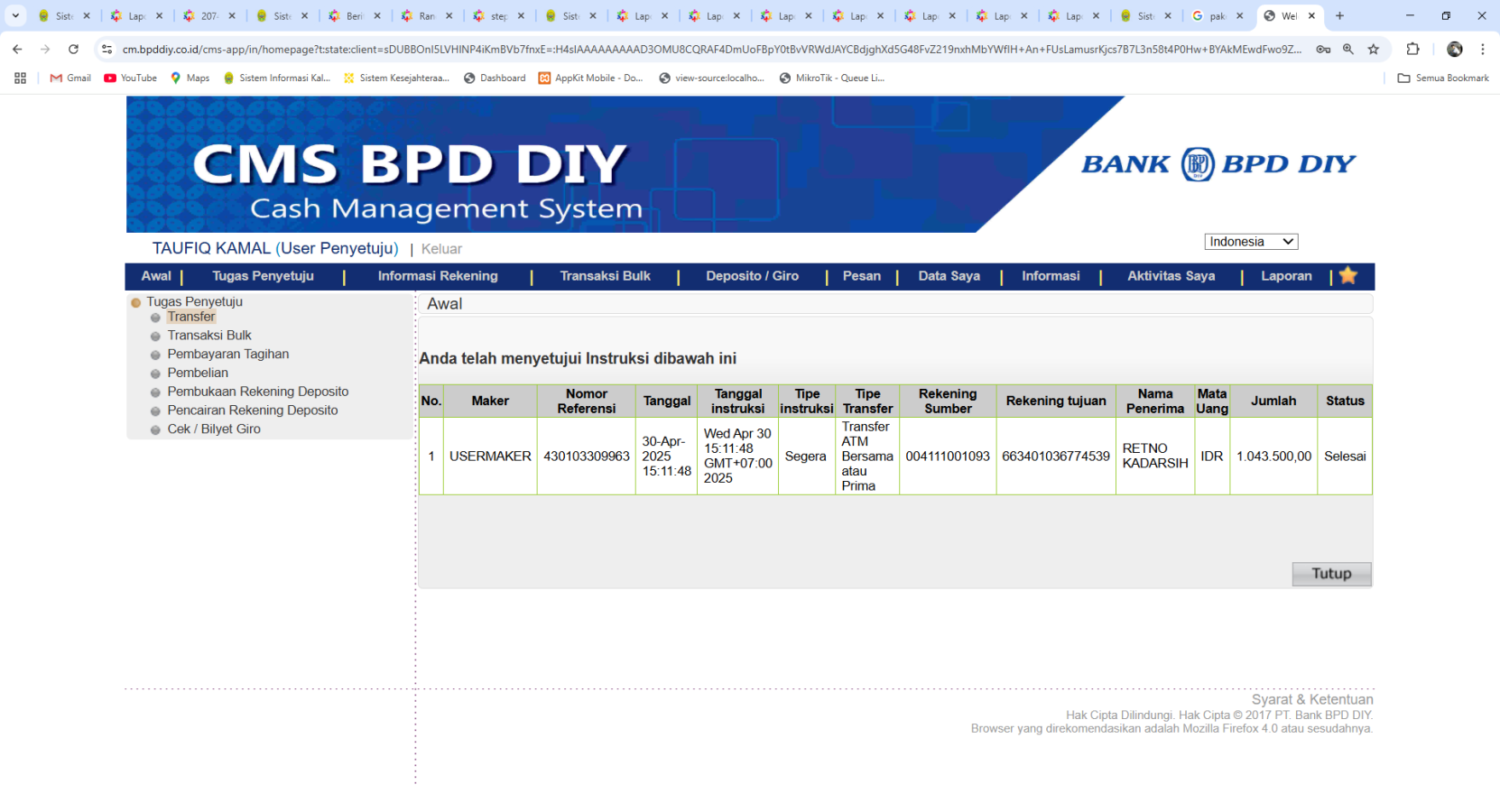Open the Tugas Penyetuju menu
Viewport: 1500px width, 812px height.
263,276
